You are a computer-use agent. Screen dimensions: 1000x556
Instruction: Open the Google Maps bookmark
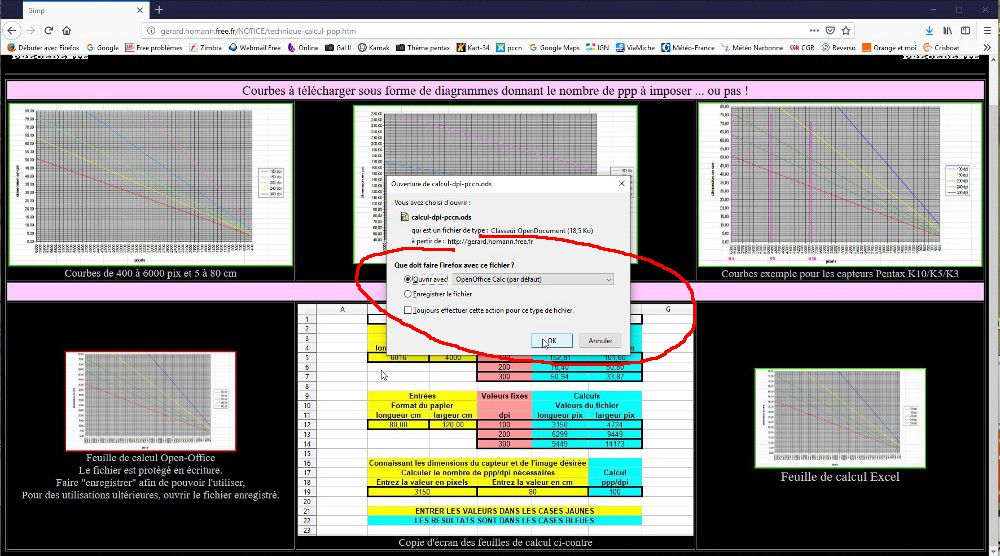(x=554, y=47)
